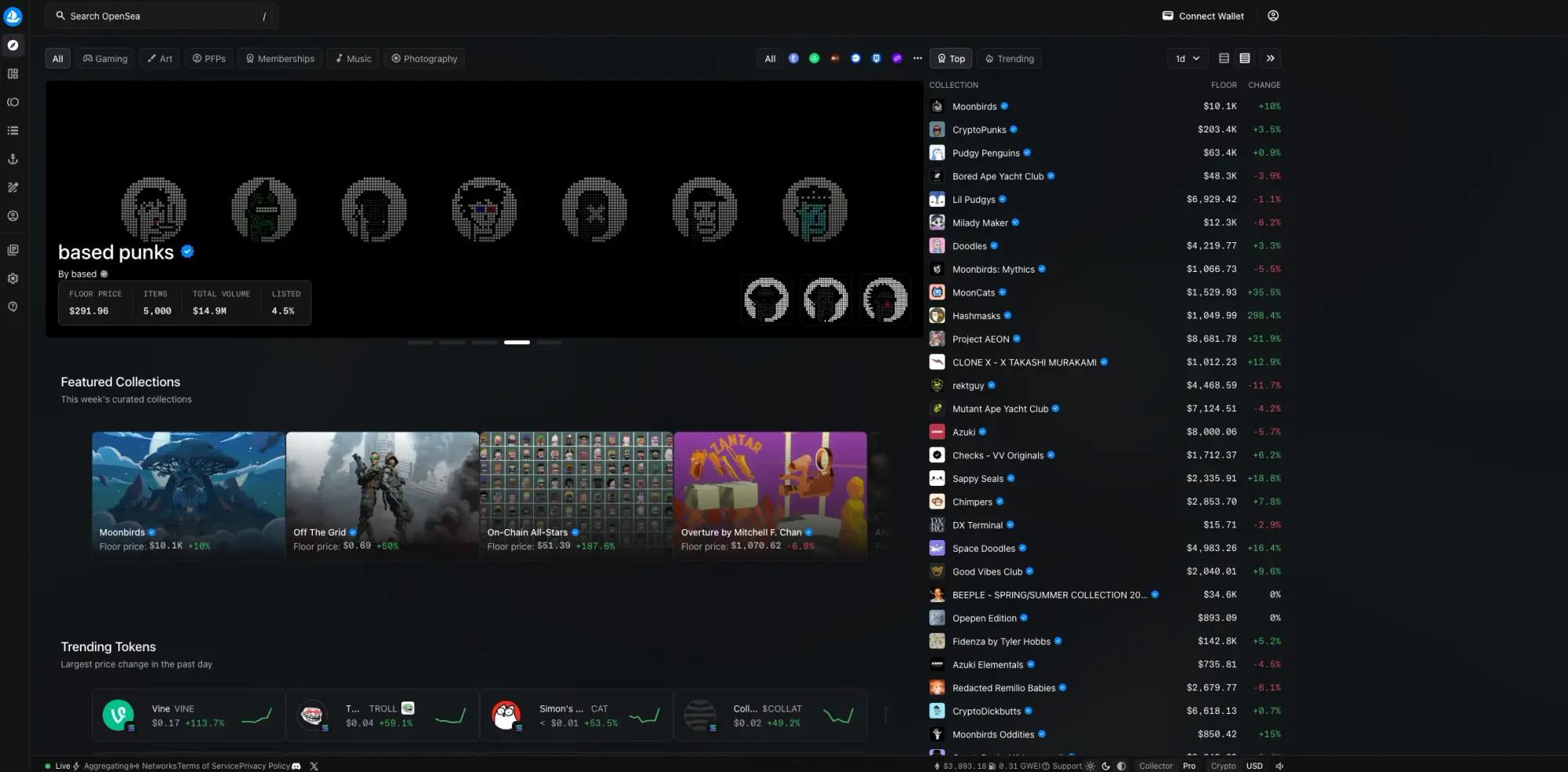Select the Top collections toggle
Image resolution: width=1568 pixels, height=772 pixels.
(951, 59)
